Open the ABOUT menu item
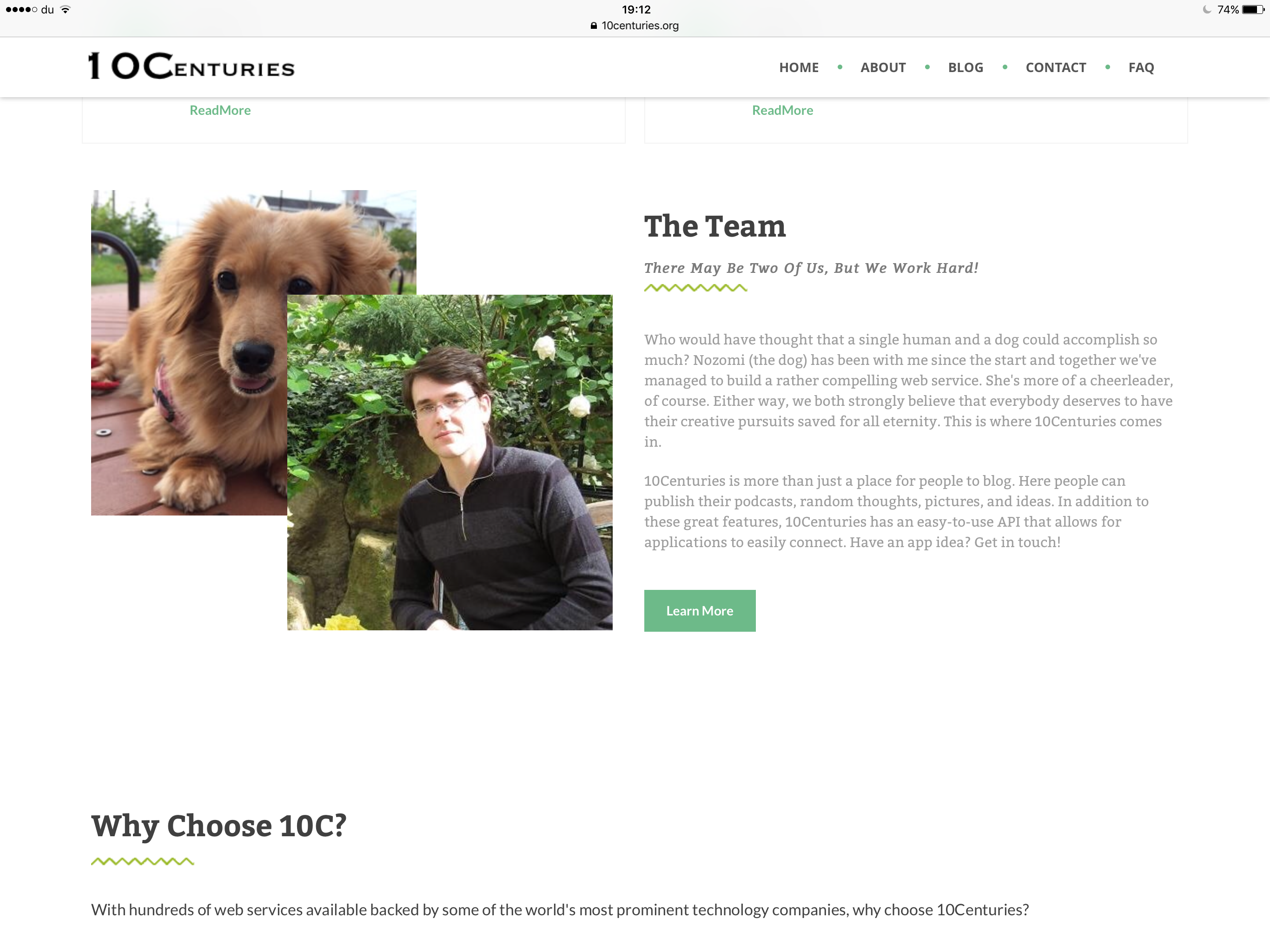 click(x=882, y=67)
